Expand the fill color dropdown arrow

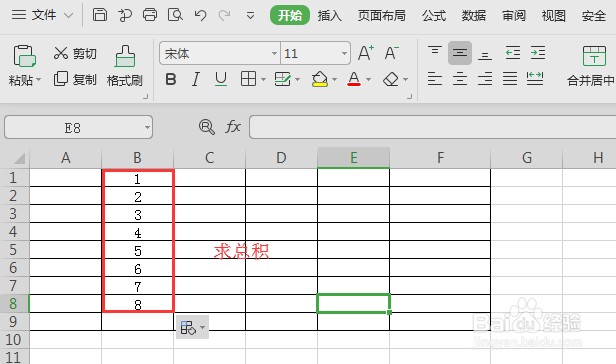point(334,80)
